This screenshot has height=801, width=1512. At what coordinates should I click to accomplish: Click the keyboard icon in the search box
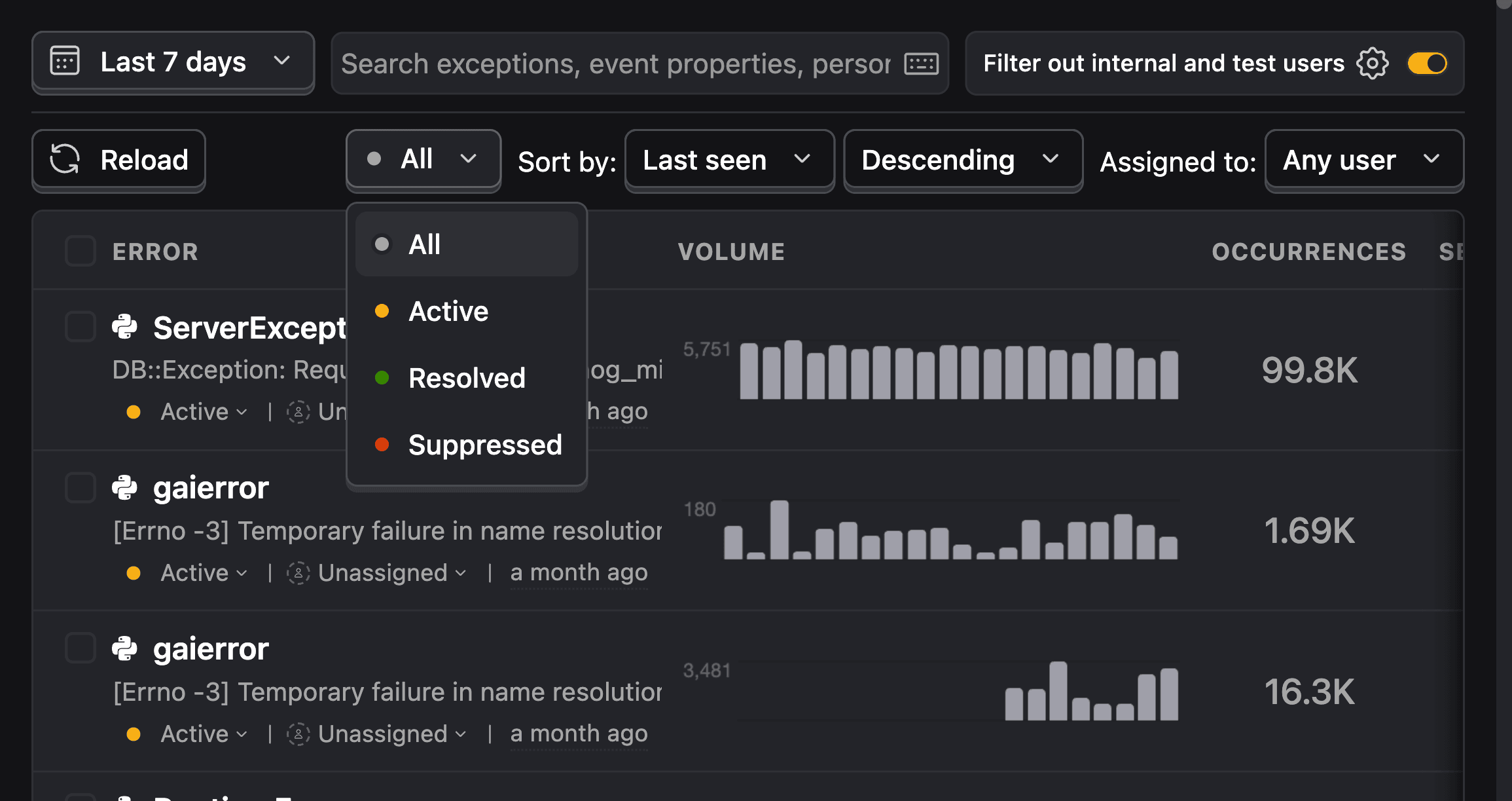[x=921, y=64]
